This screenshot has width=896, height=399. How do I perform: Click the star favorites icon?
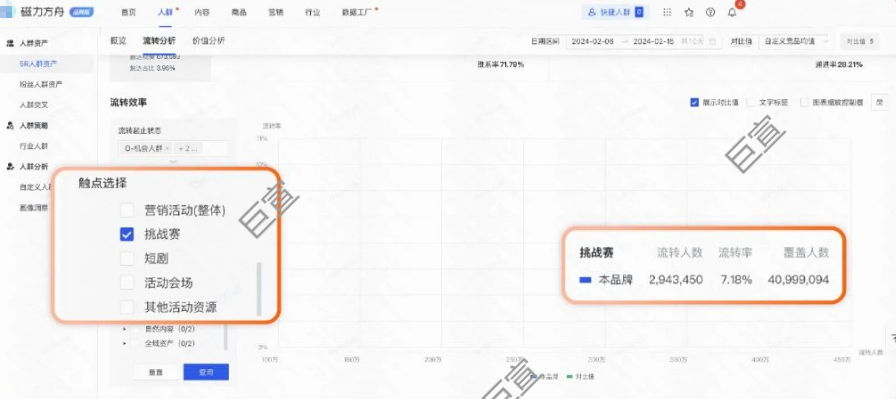689,12
